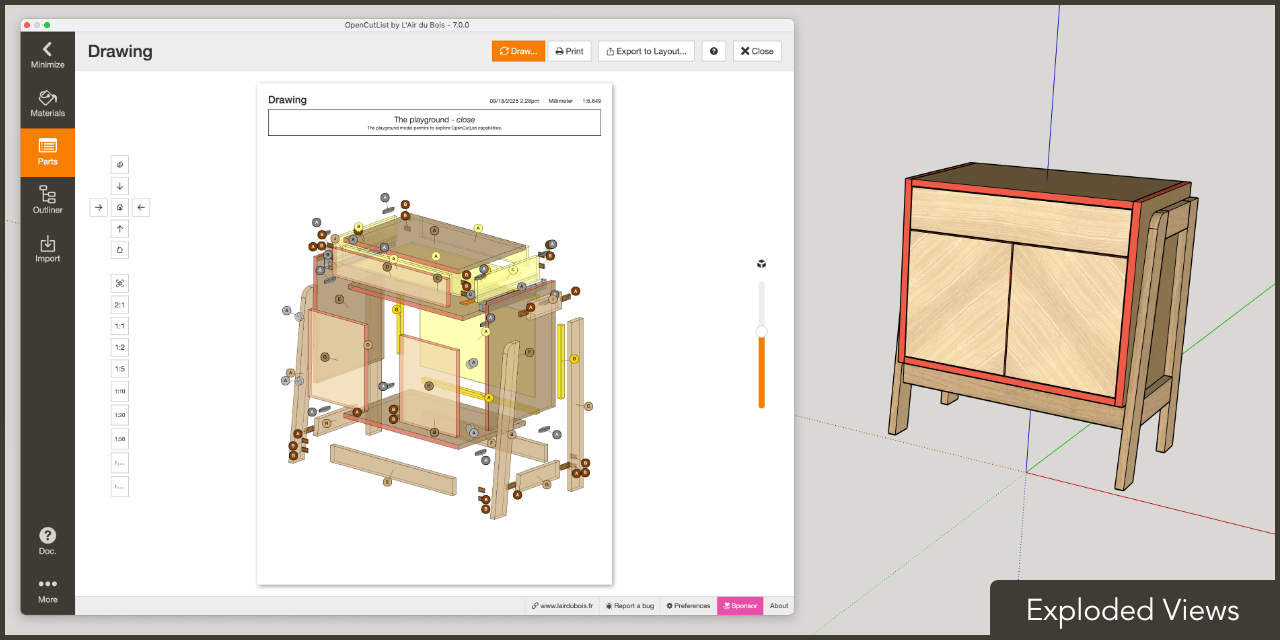Click the macOS green maximize window button
1280x640 pixels.
click(47, 24)
